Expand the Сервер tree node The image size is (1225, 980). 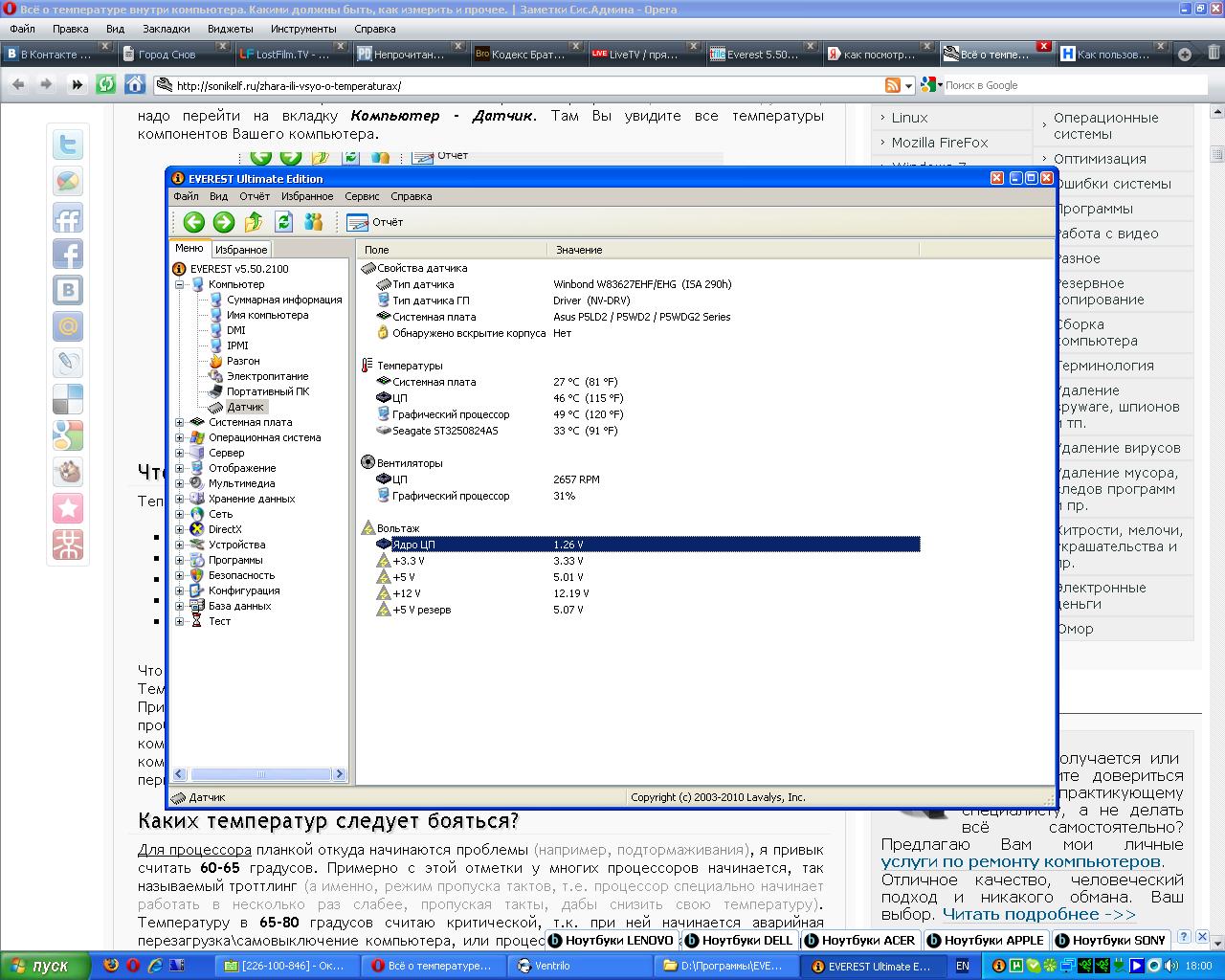(179, 453)
